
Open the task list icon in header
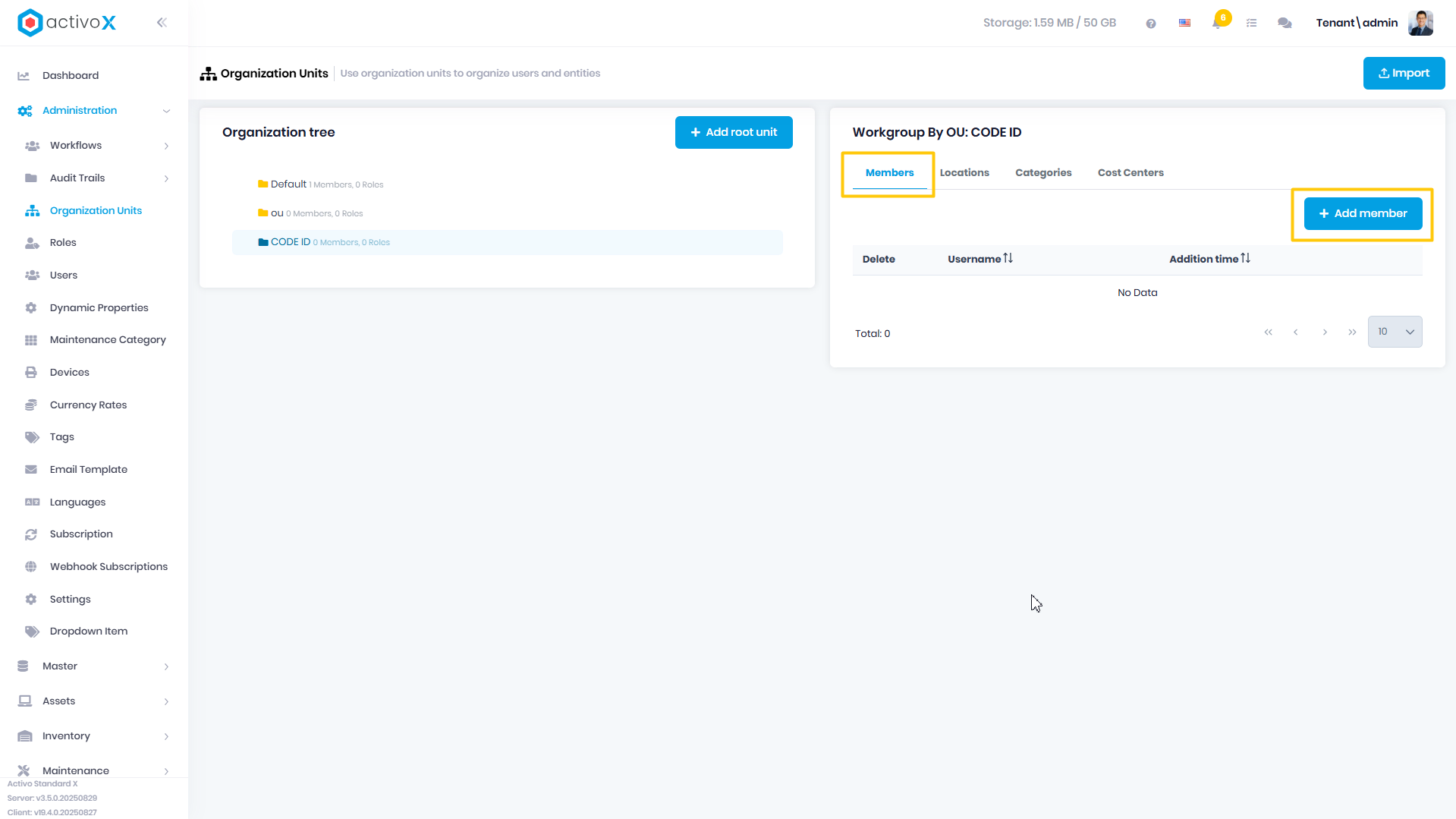(1252, 24)
